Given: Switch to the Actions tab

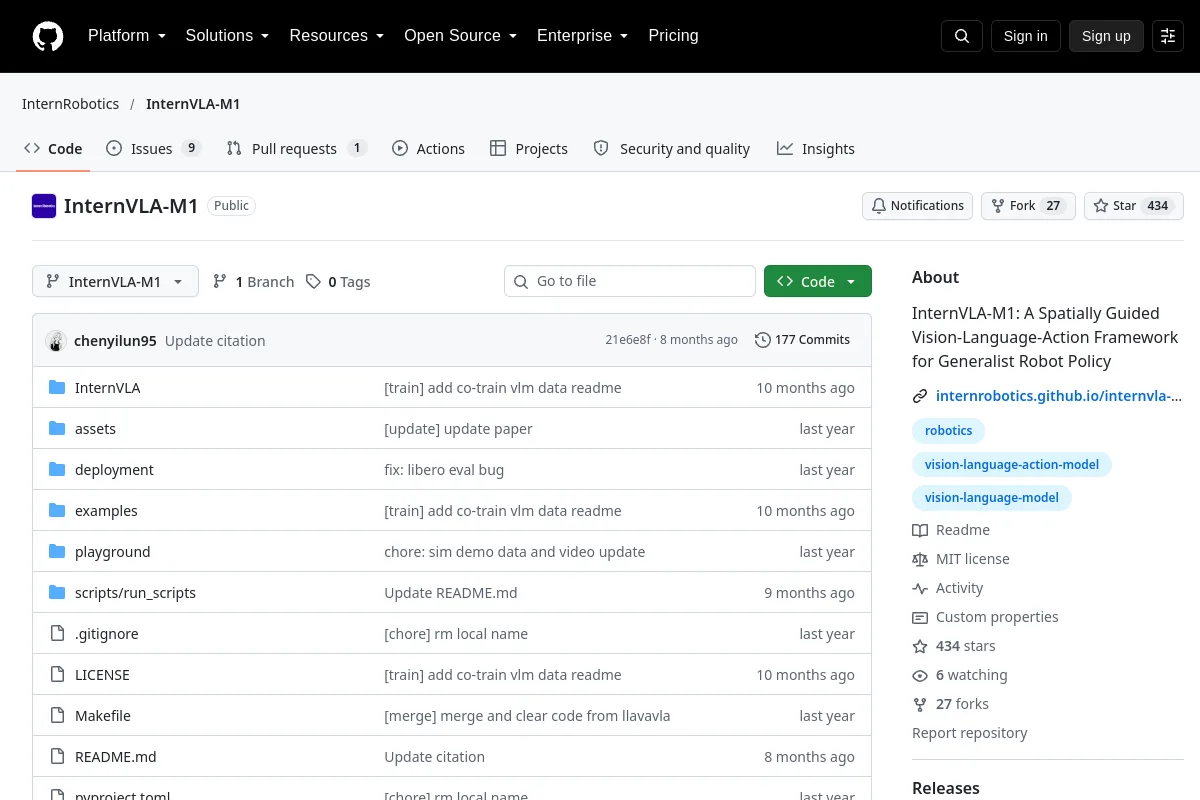Looking at the screenshot, I should point(428,149).
